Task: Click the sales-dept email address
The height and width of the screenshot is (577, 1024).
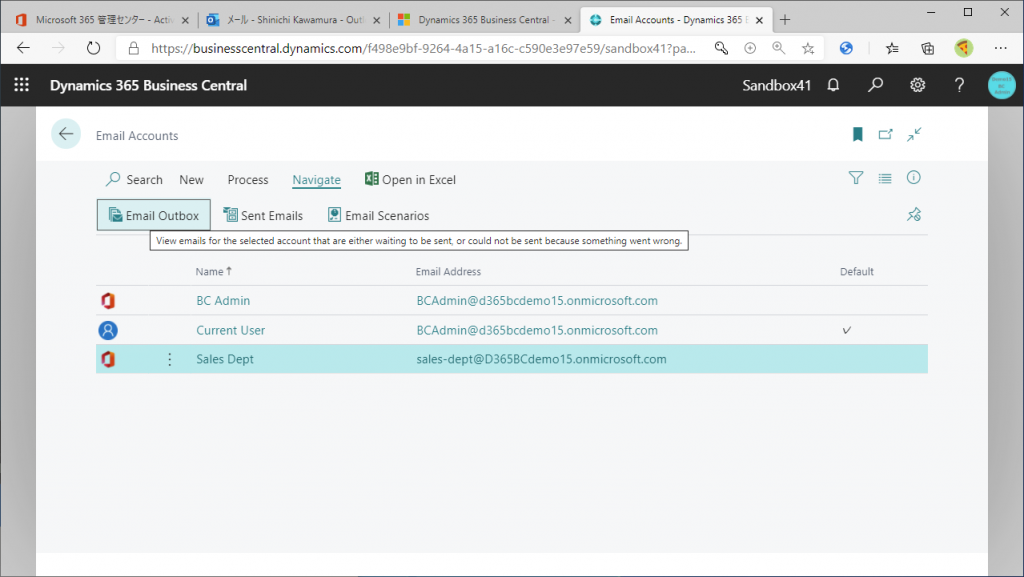Action: (541, 359)
